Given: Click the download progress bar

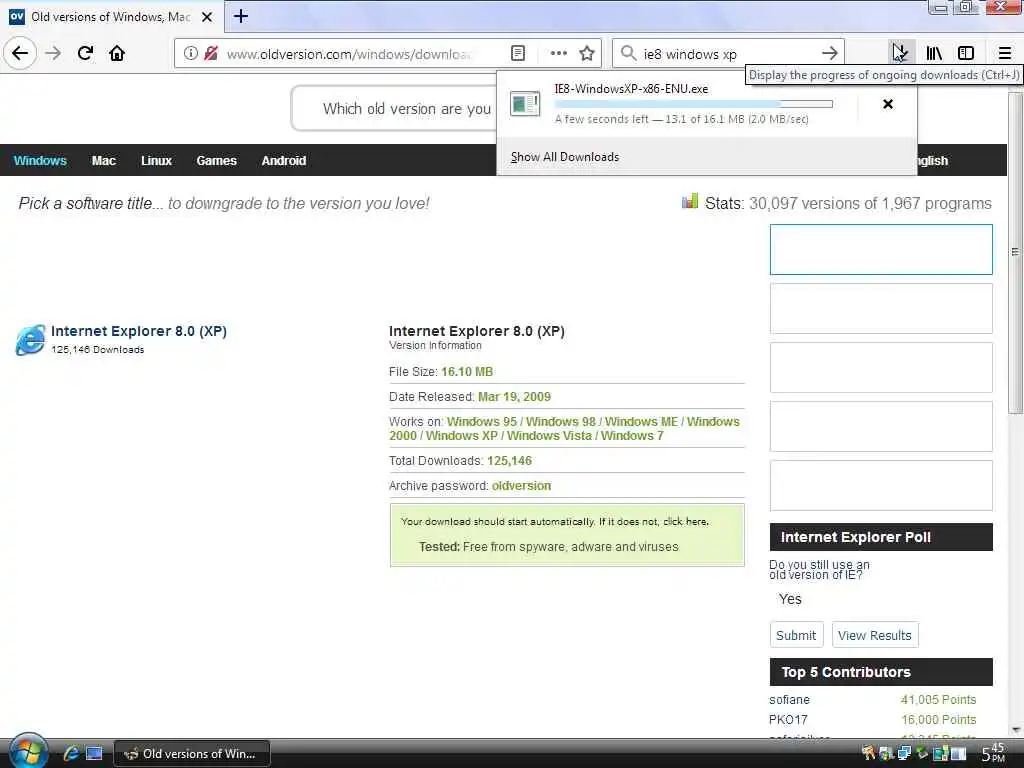Looking at the screenshot, I should 694,104.
